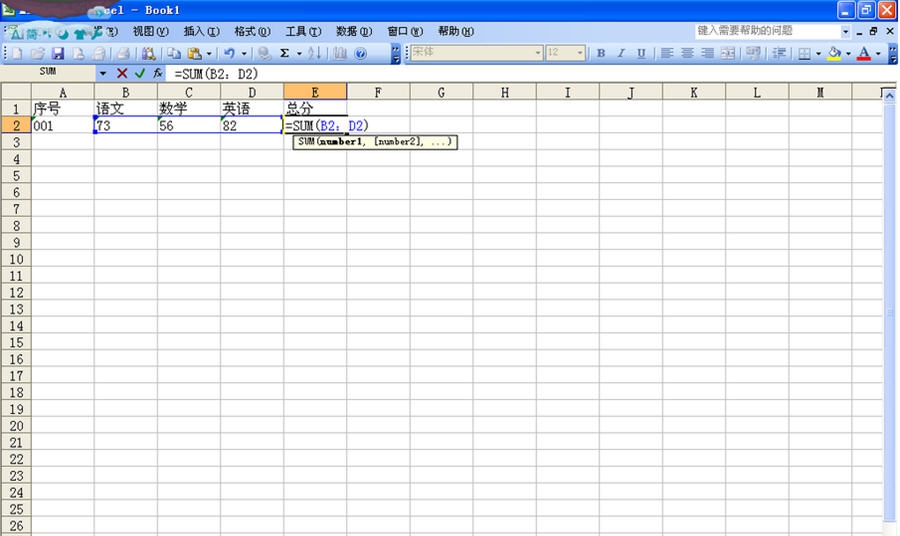Image resolution: width=900 pixels, height=536 pixels.
Task: Toggle Italic formatting
Action: point(621,53)
